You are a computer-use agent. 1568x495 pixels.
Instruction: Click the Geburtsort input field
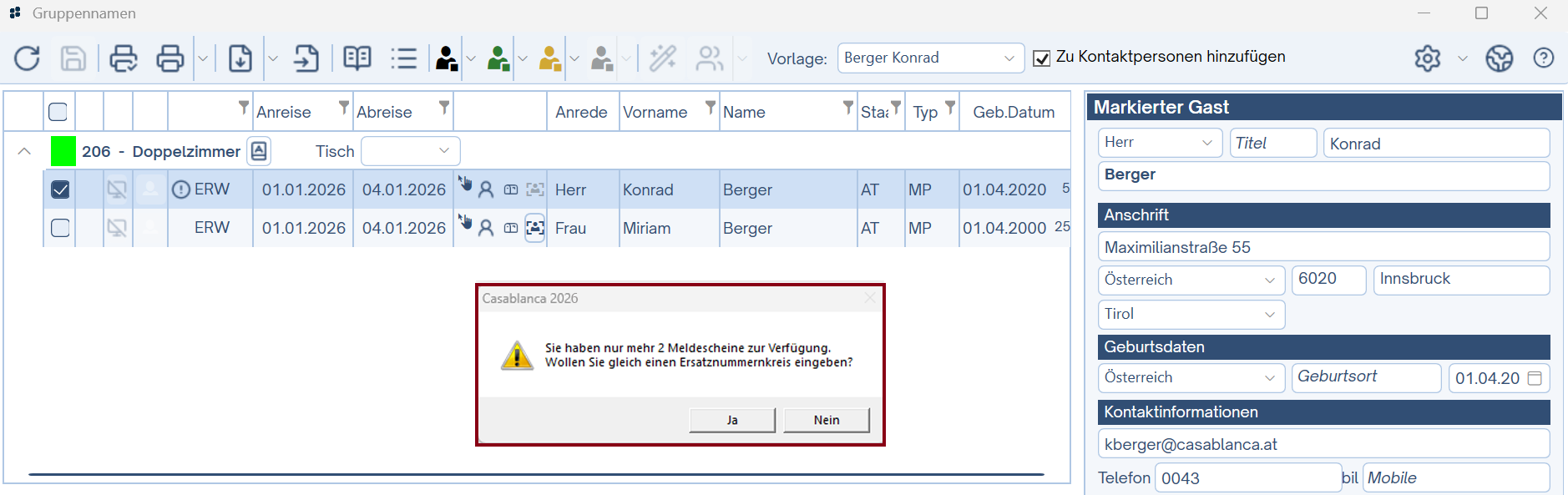tap(1366, 377)
